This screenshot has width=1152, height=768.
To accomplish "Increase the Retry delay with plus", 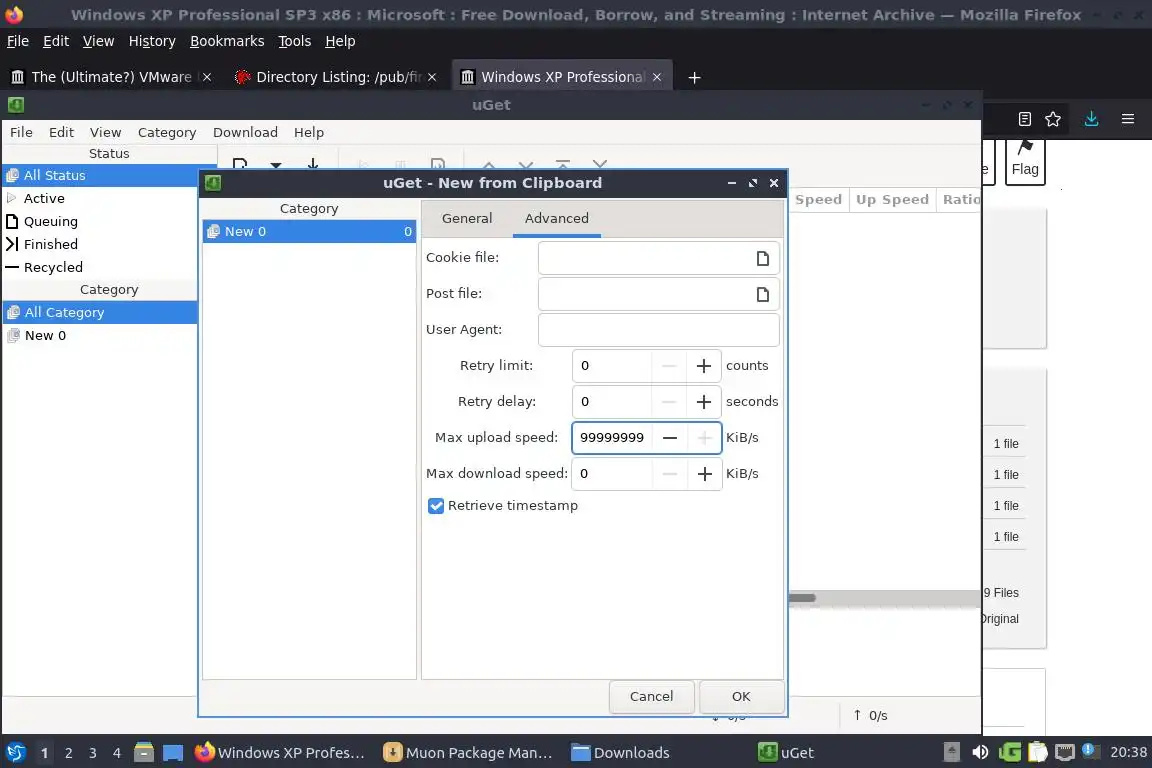I will (x=704, y=402).
